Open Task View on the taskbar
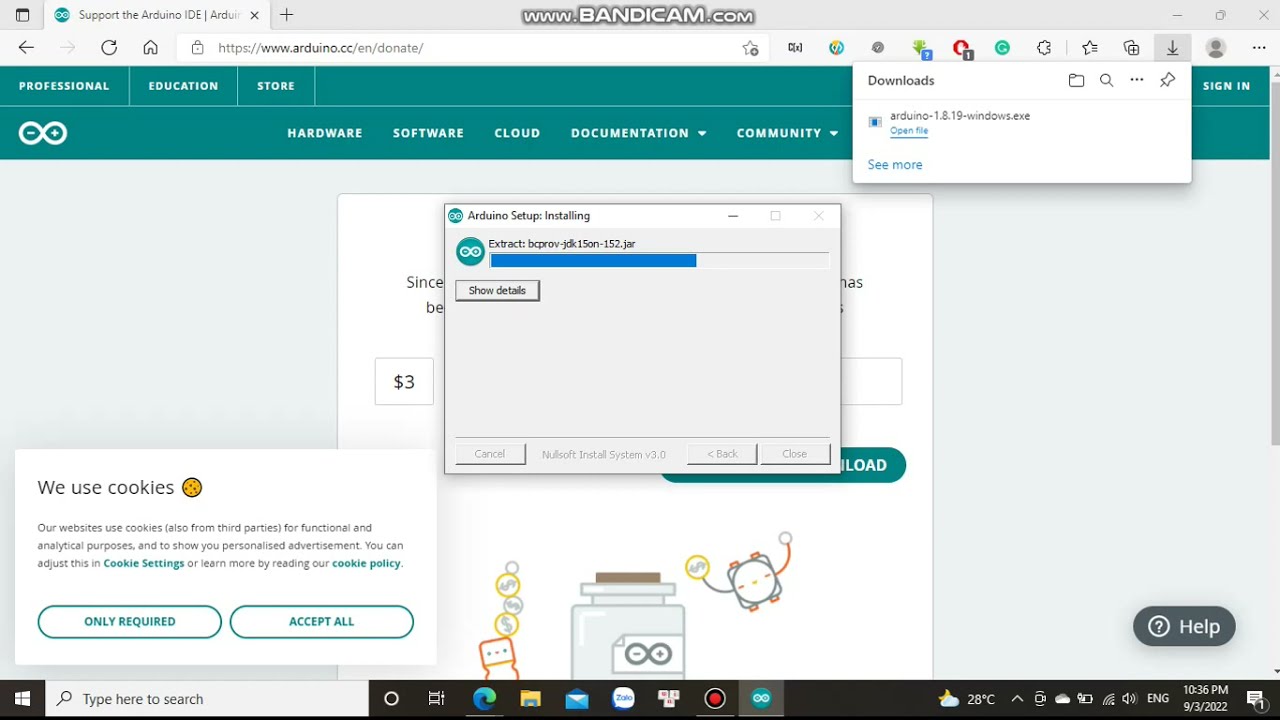The height and width of the screenshot is (720, 1280). [436, 699]
